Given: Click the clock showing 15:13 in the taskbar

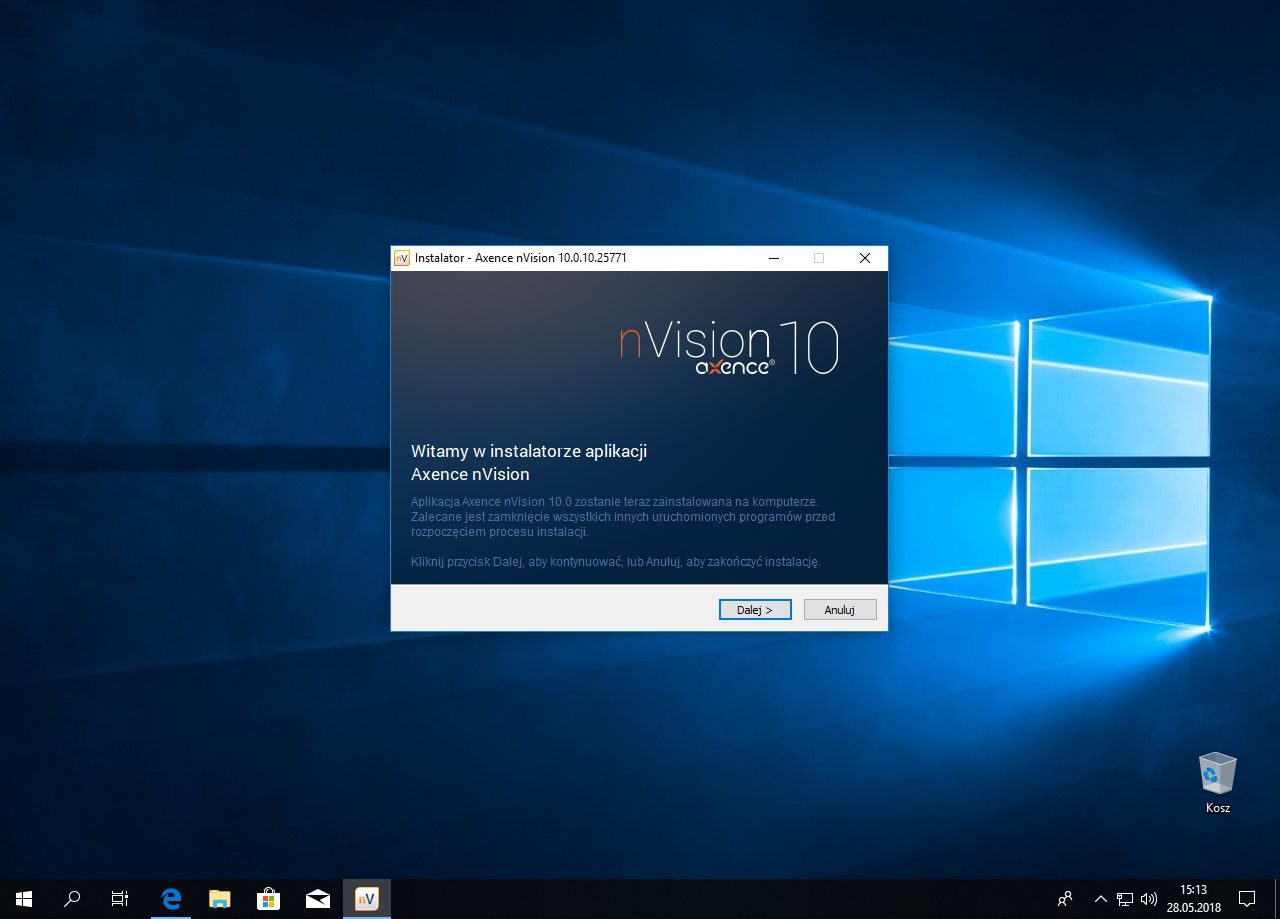Looking at the screenshot, I should point(1196,898).
